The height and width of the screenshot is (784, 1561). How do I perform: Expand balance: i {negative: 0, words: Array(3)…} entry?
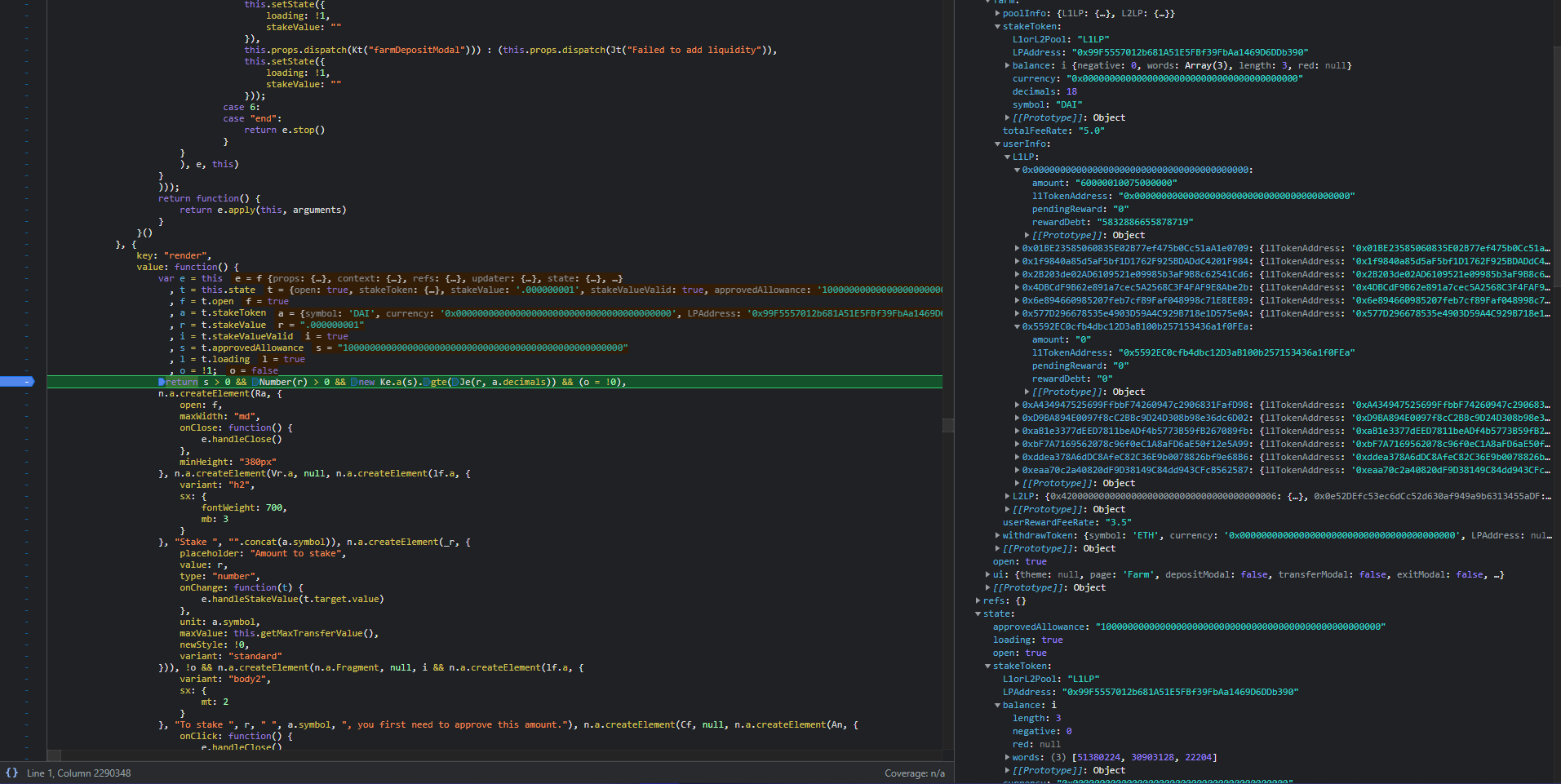[1007, 65]
